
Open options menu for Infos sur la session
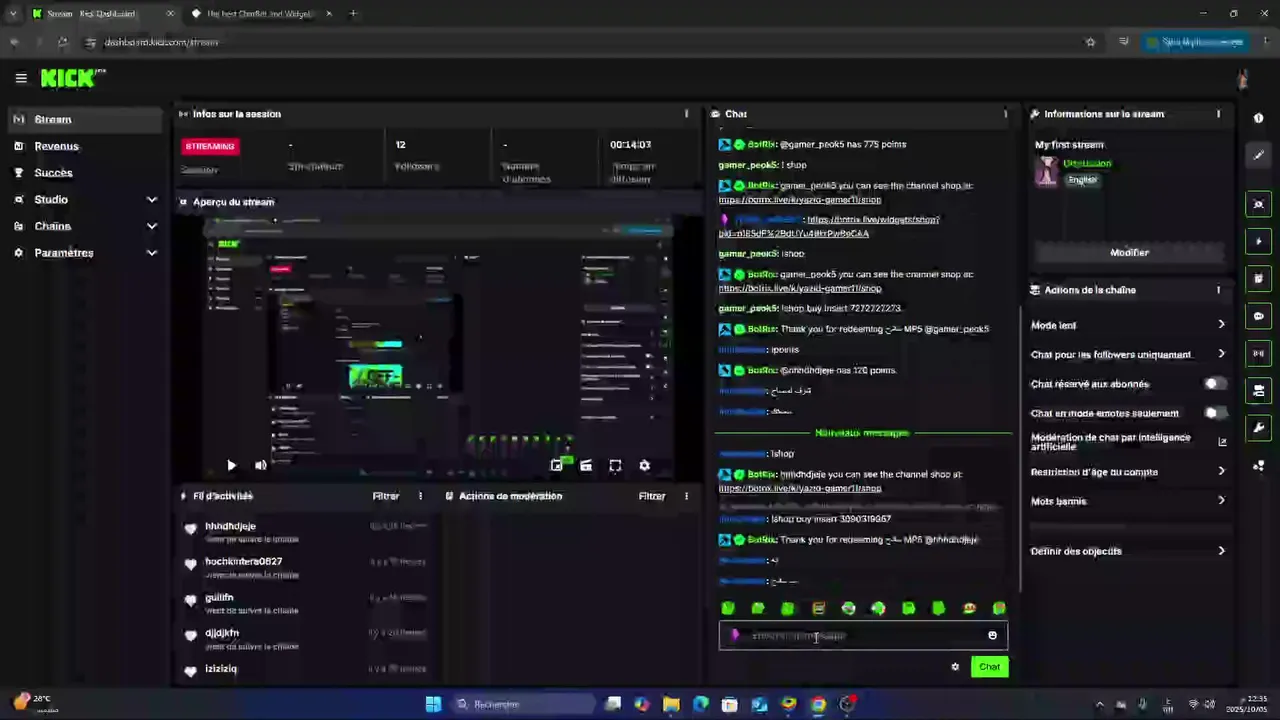686,114
